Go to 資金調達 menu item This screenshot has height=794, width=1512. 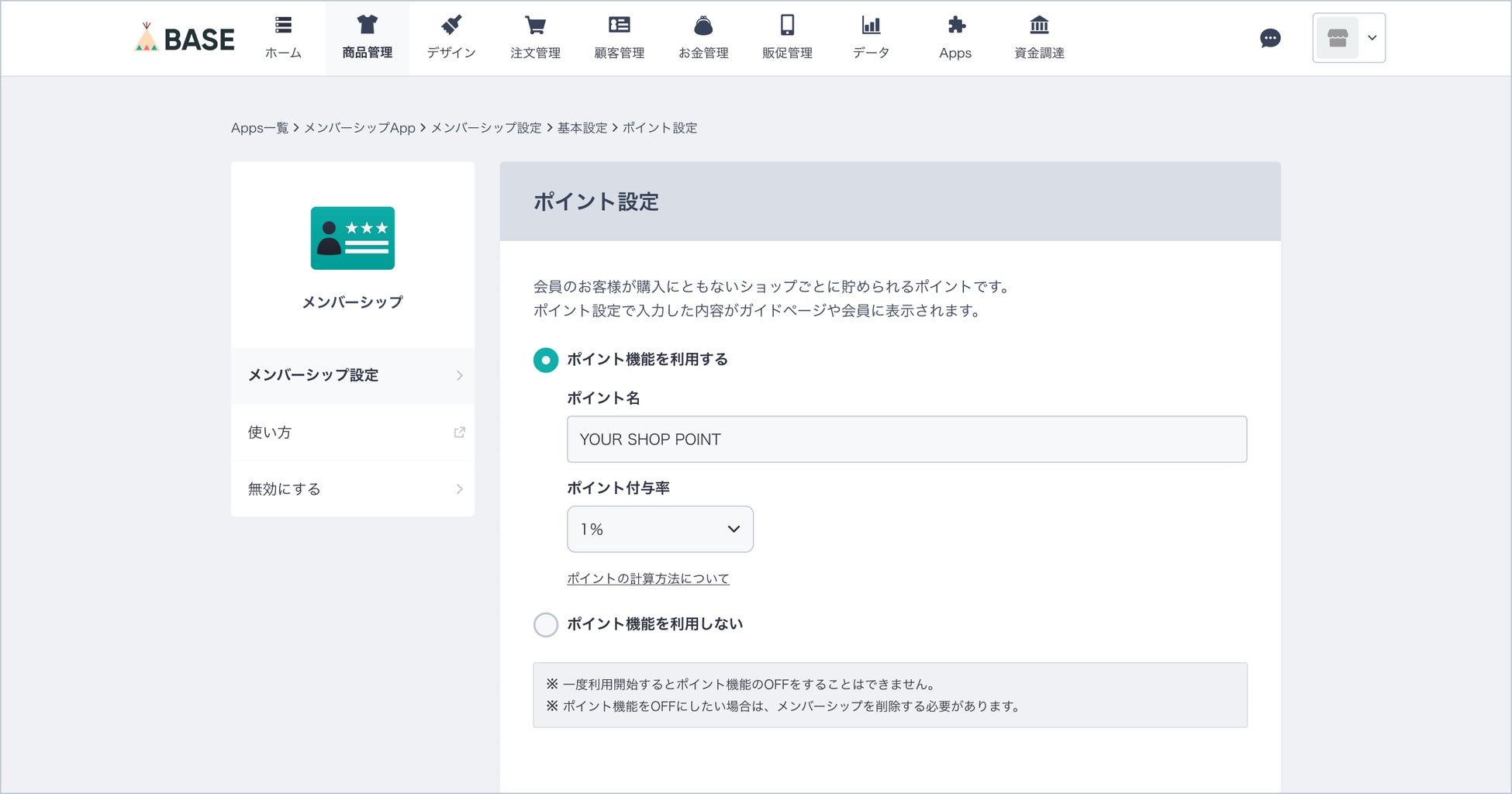pyautogui.click(x=1039, y=38)
